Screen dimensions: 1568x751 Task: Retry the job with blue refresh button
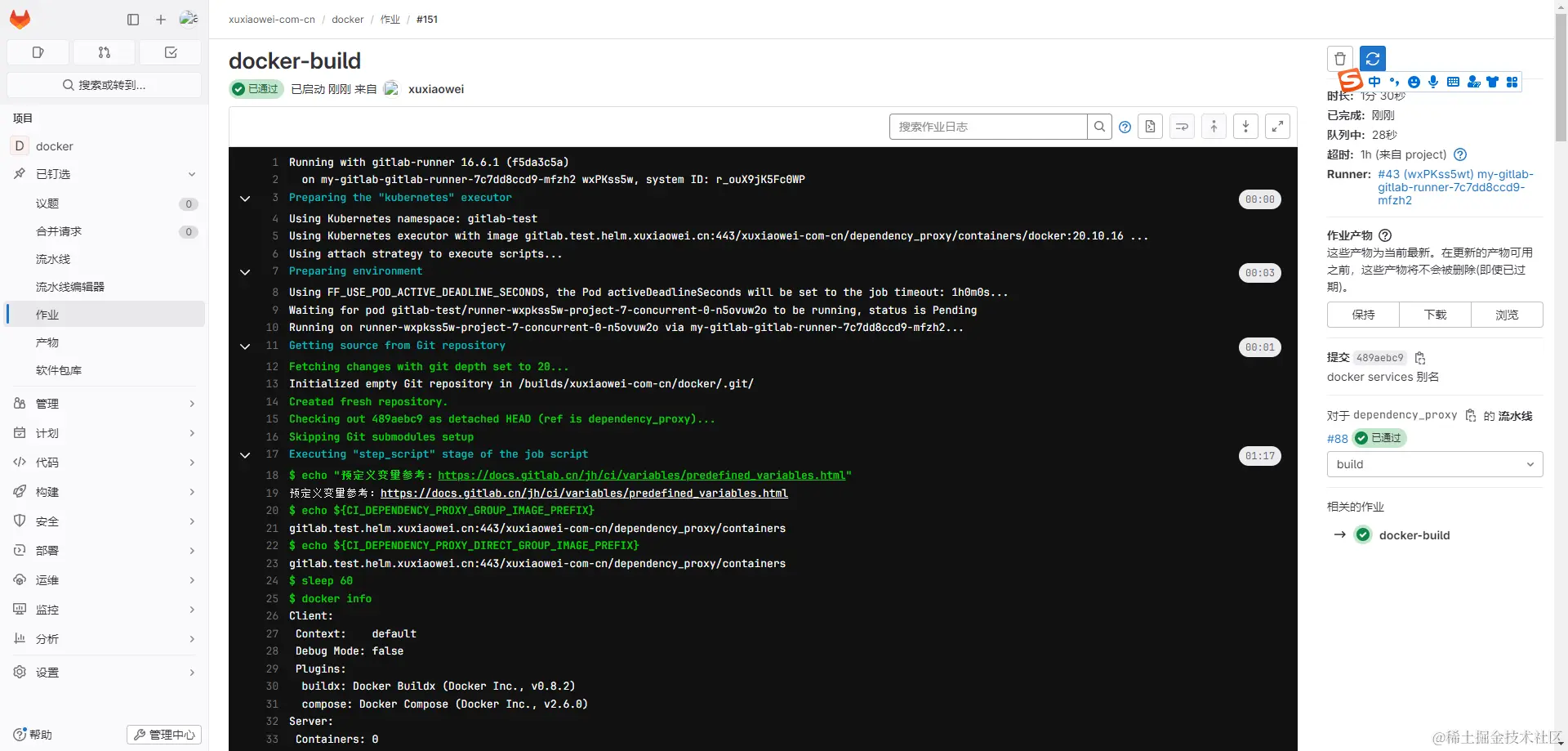(x=1373, y=59)
